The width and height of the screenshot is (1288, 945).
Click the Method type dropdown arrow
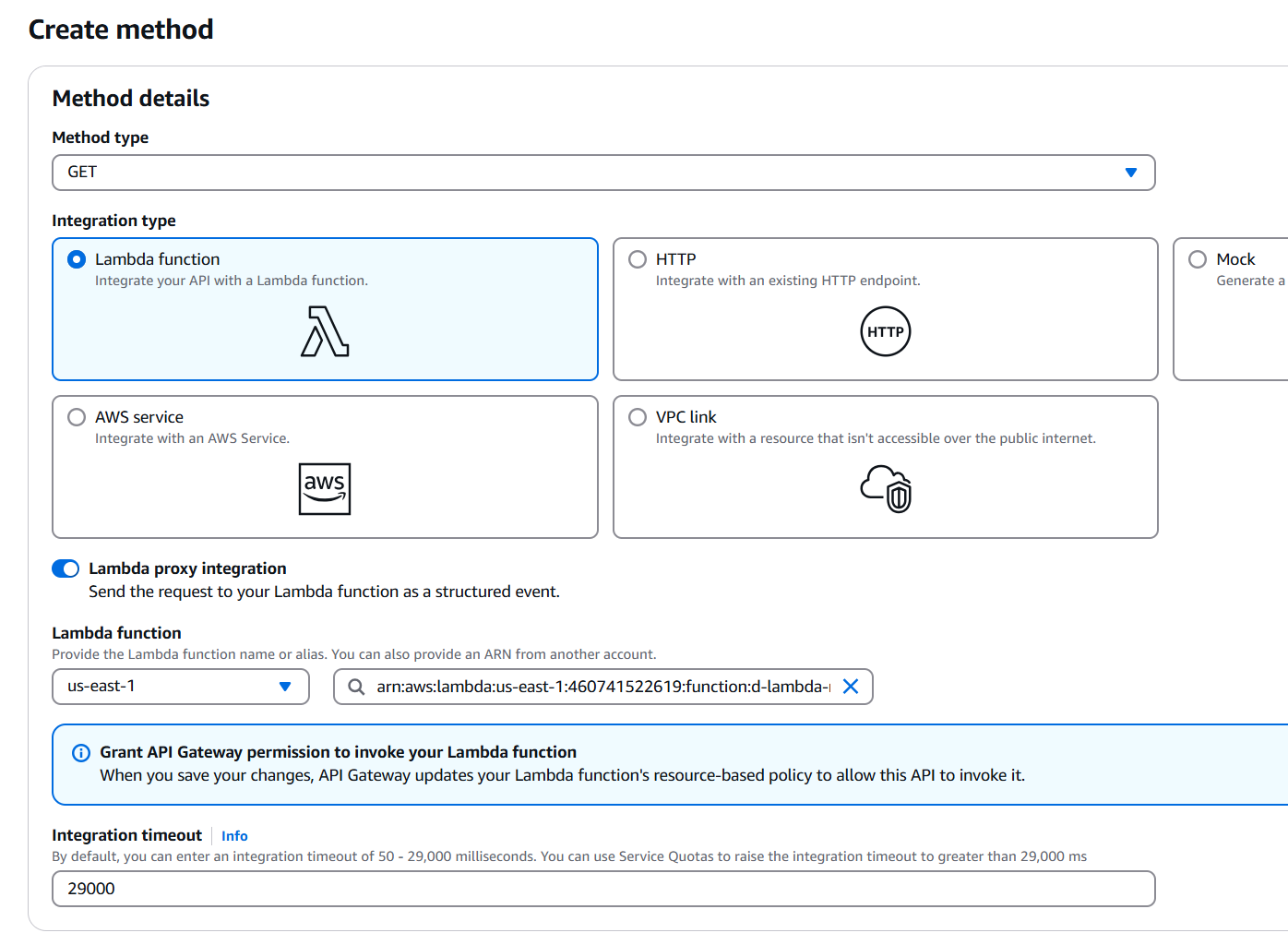[1131, 173]
